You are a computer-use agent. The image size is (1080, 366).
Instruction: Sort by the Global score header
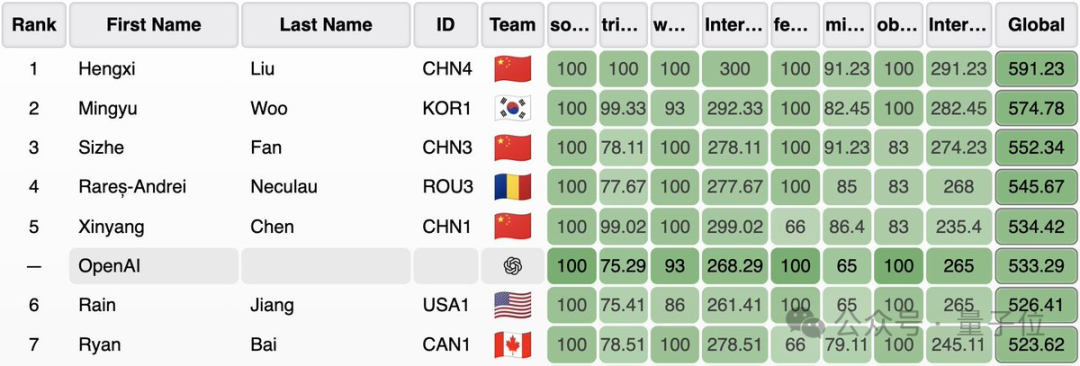click(x=1036, y=25)
